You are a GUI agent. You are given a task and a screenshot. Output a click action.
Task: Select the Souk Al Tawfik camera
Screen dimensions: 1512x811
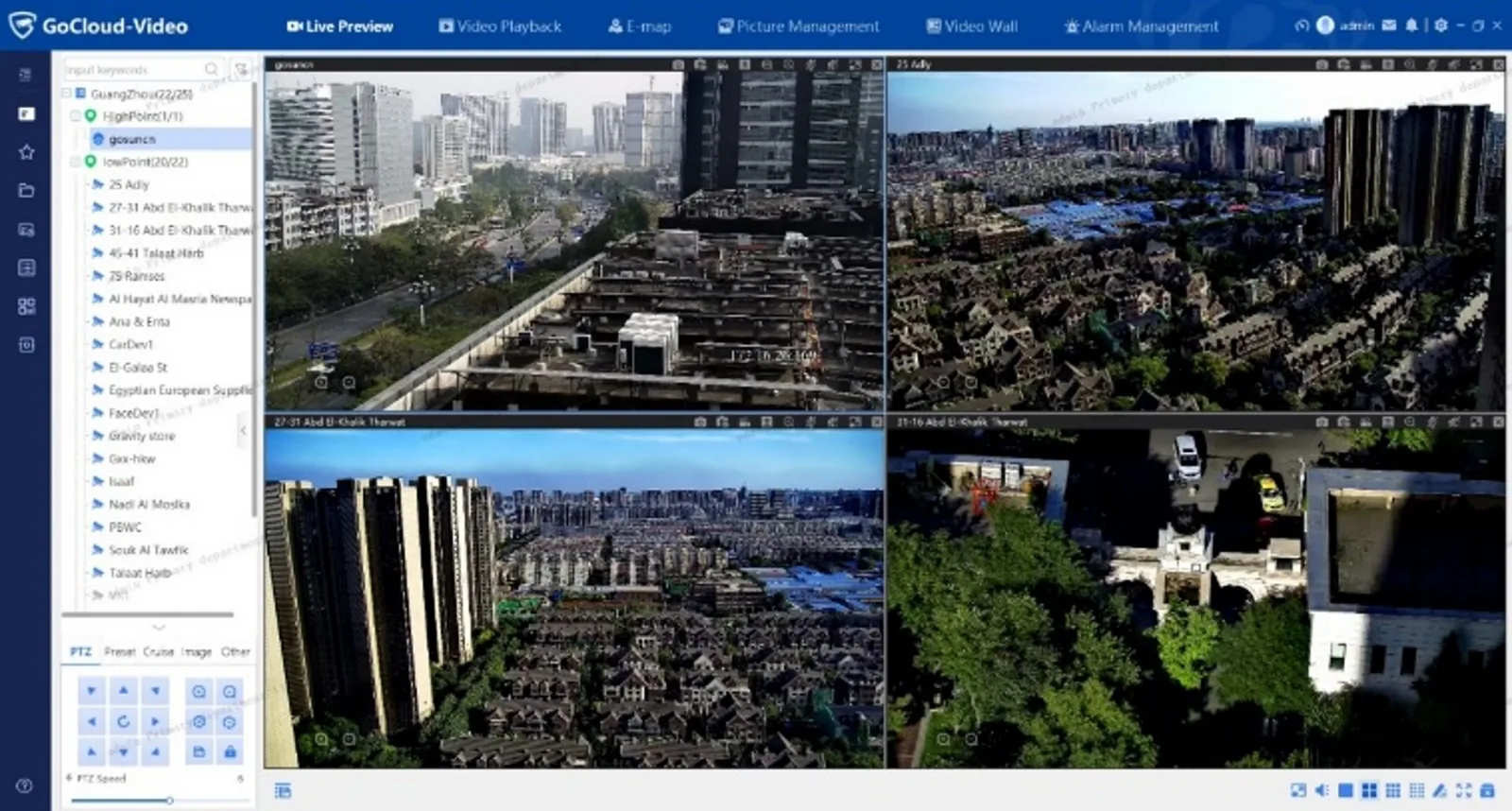[x=148, y=549]
